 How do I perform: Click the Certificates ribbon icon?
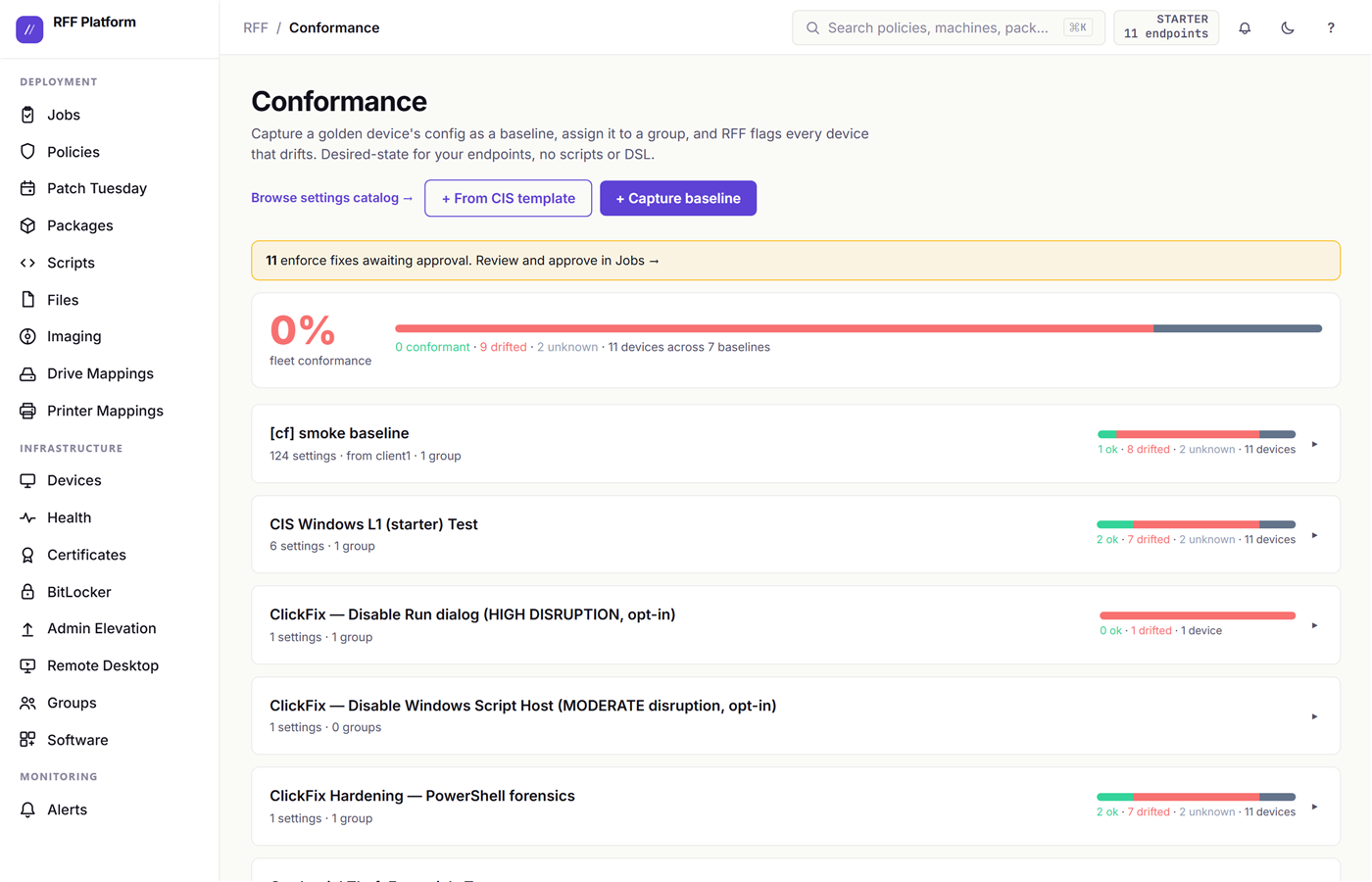pyautogui.click(x=27, y=555)
